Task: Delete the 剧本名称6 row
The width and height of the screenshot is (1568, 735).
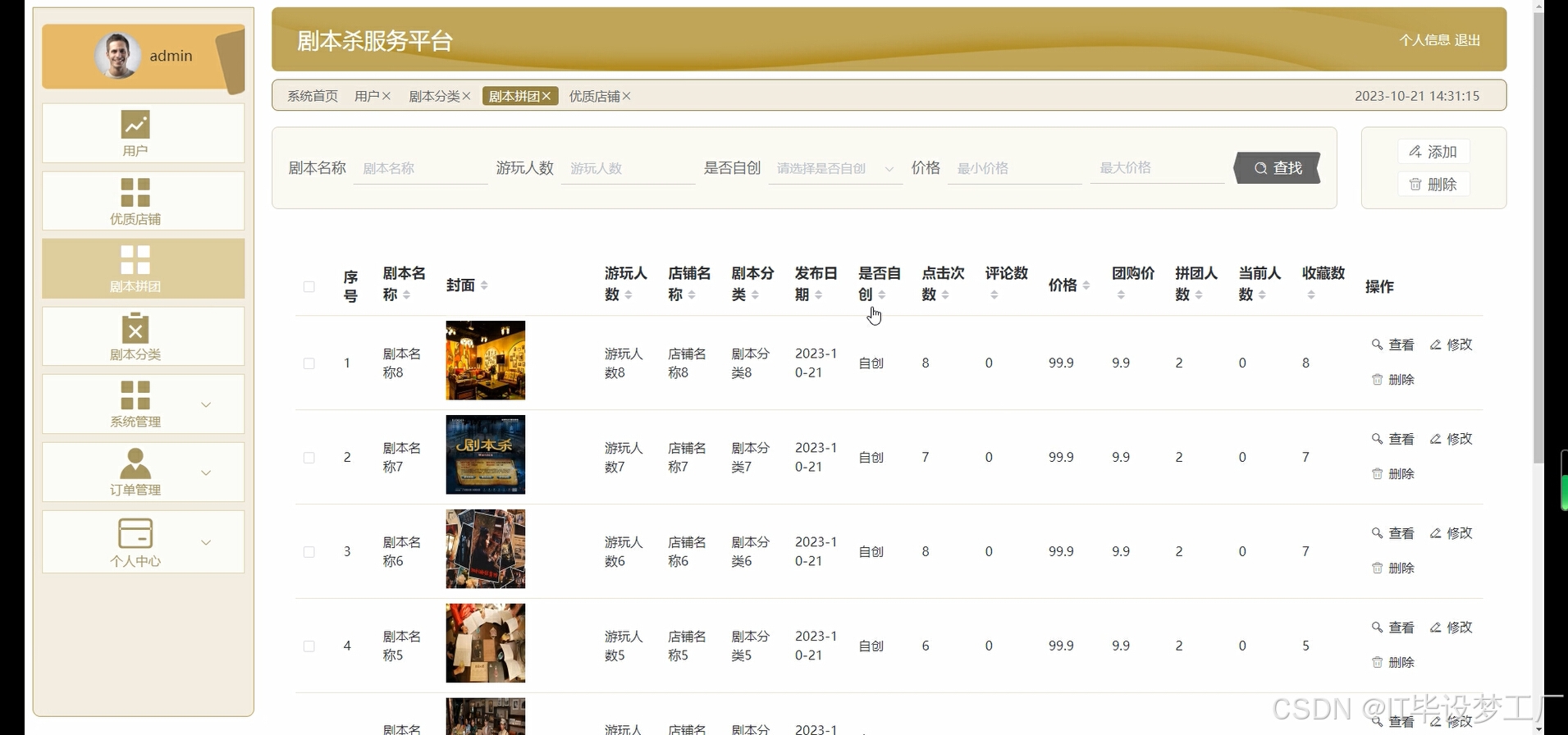Action: 1393,568
